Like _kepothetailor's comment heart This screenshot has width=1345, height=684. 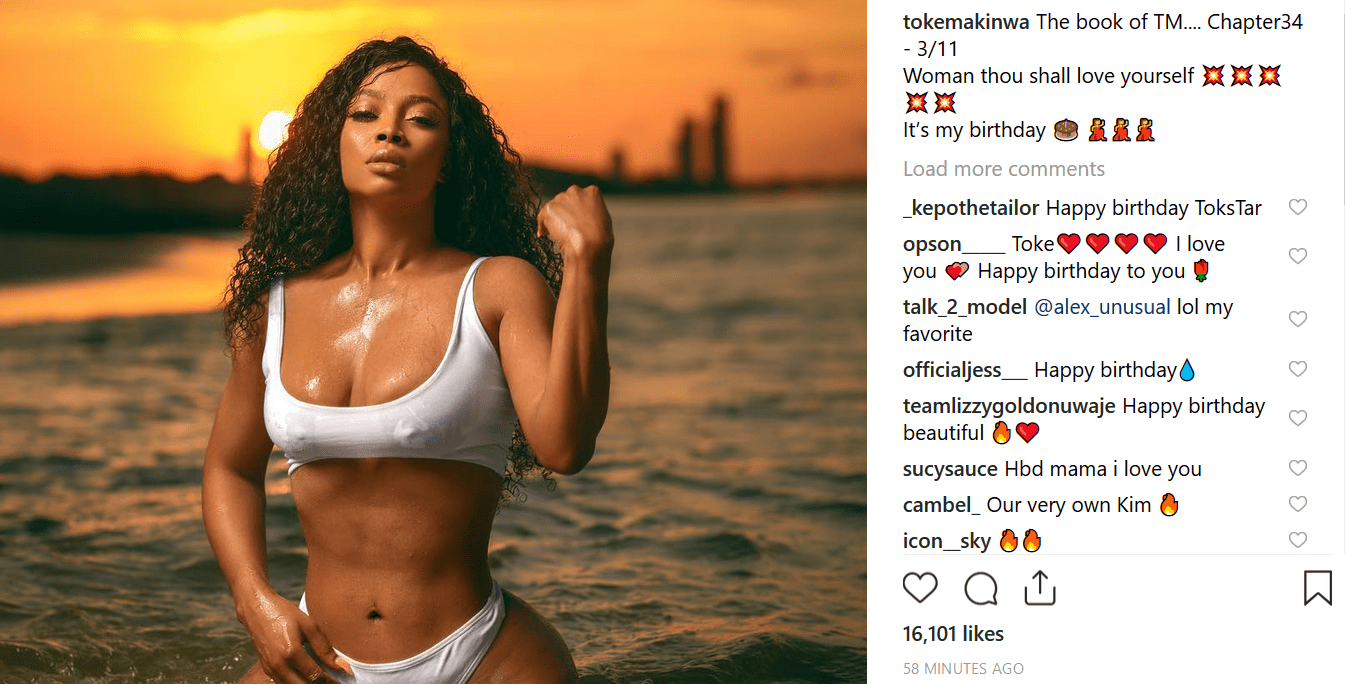point(1298,207)
